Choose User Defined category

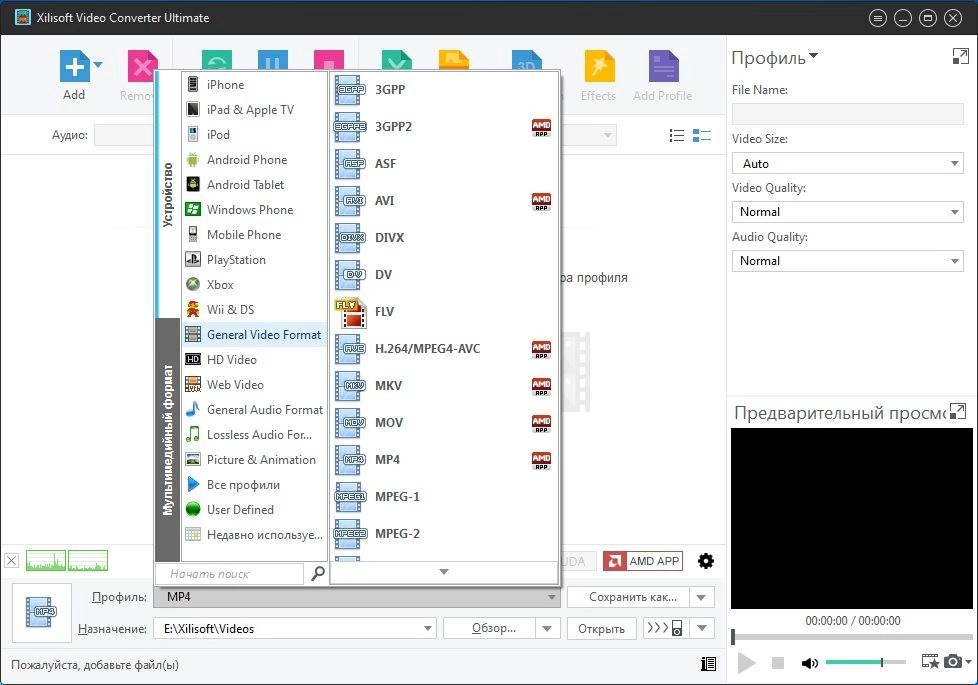[254, 509]
